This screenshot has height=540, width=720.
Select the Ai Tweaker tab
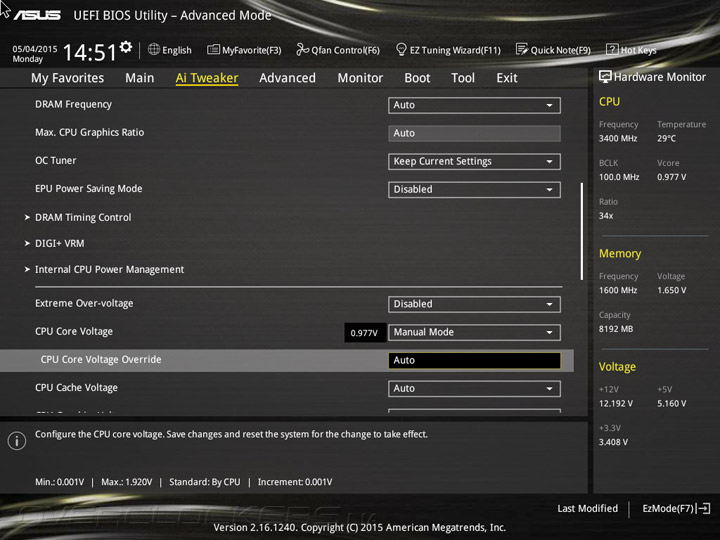click(207, 78)
